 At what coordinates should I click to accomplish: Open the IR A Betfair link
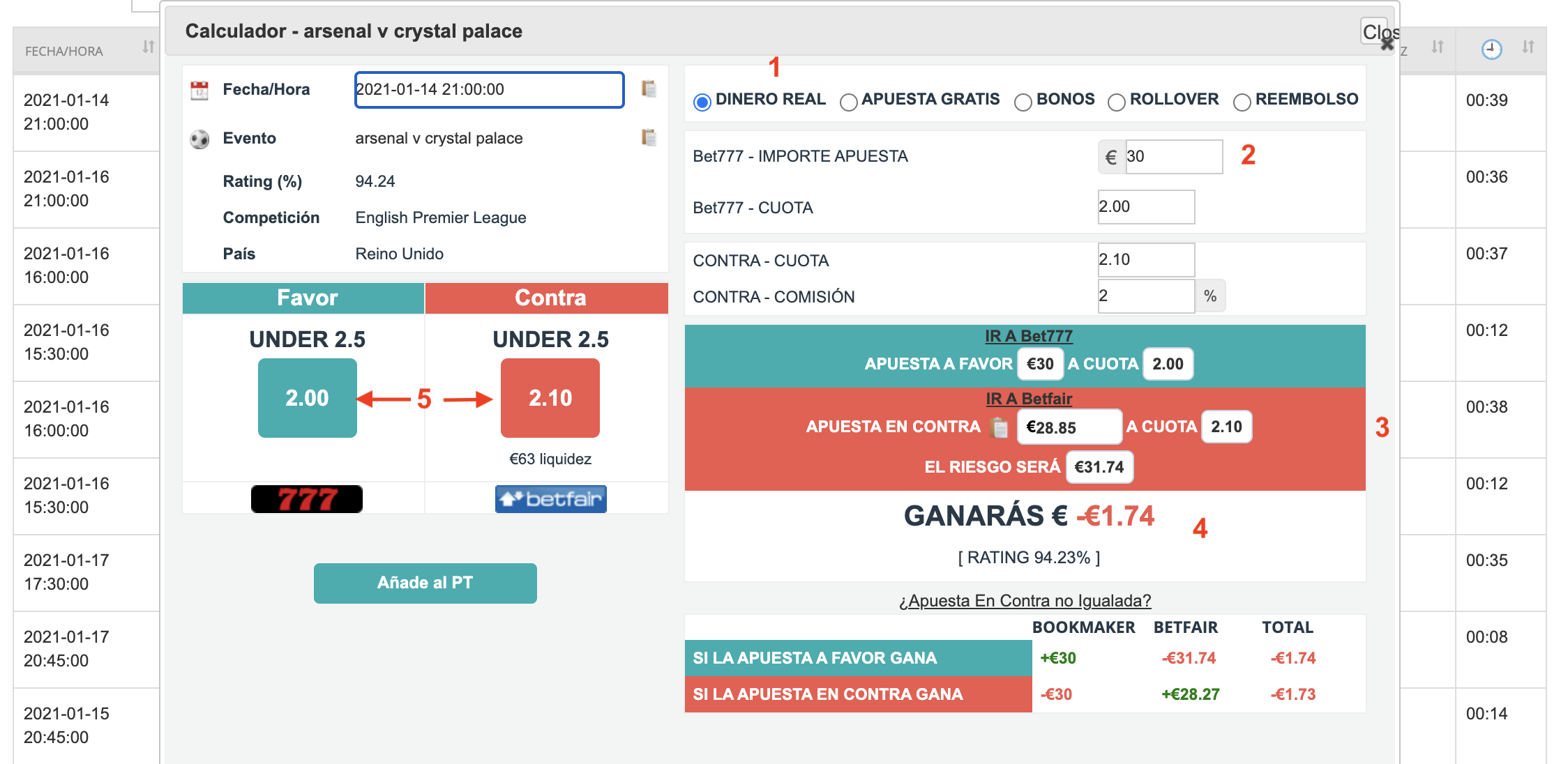1029,399
